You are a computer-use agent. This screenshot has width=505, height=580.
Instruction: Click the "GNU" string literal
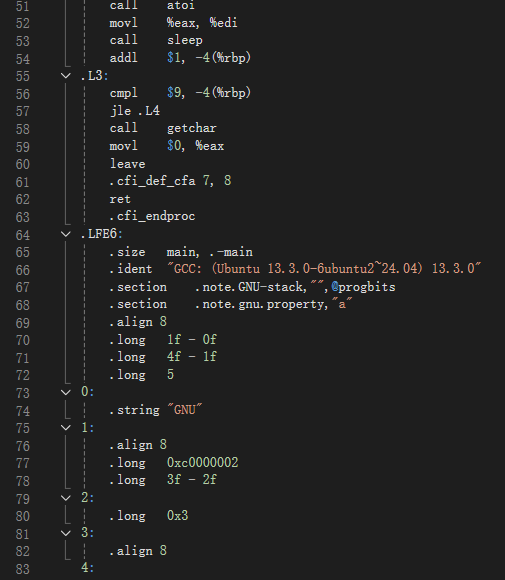(185, 410)
